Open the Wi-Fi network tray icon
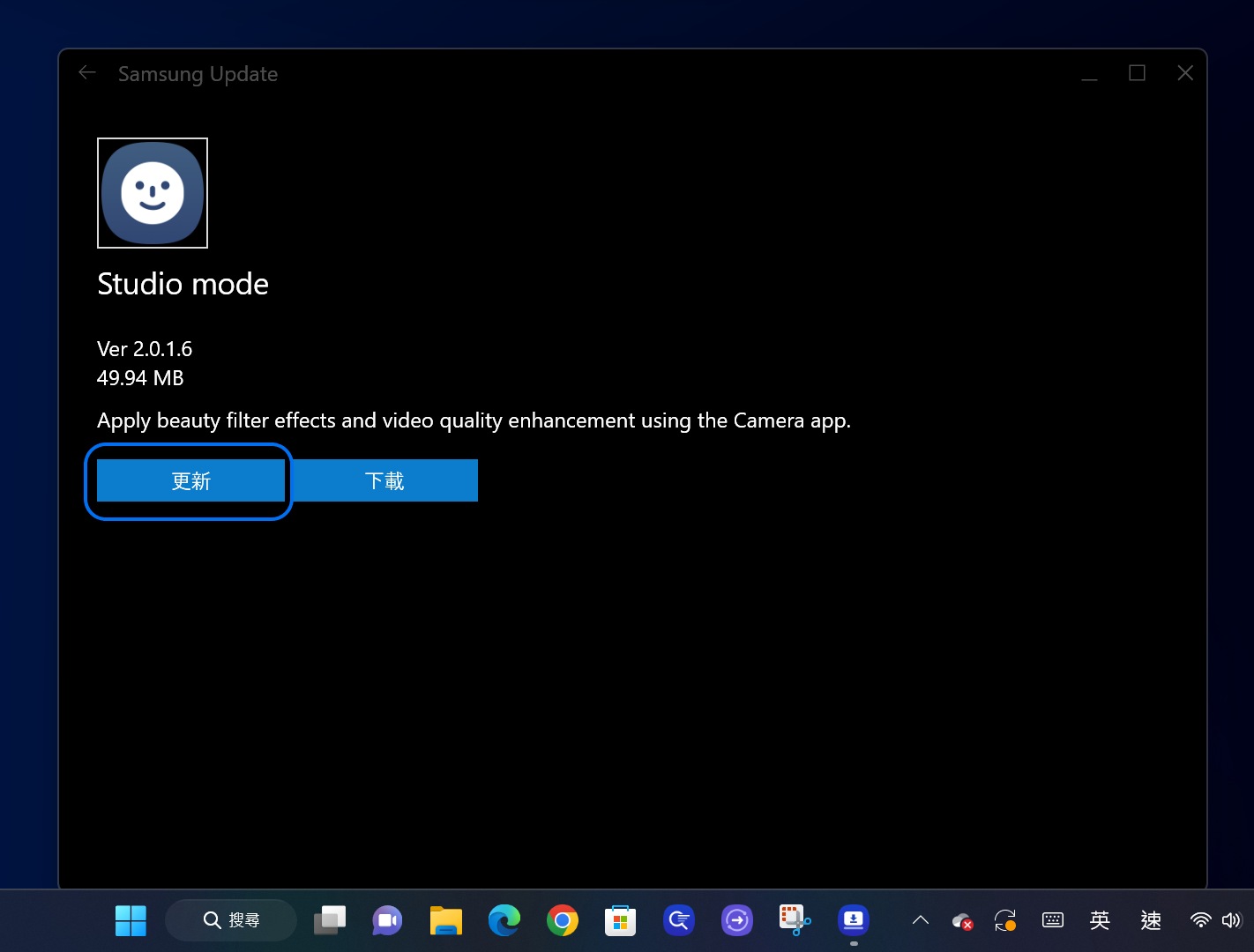Viewport: 1254px width, 952px height. pyautogui.click(x=1200, y=920)
